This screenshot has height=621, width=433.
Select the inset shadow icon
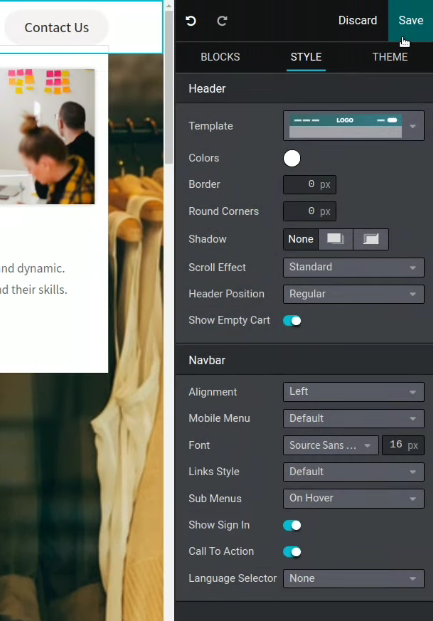(x=371, y=239)
